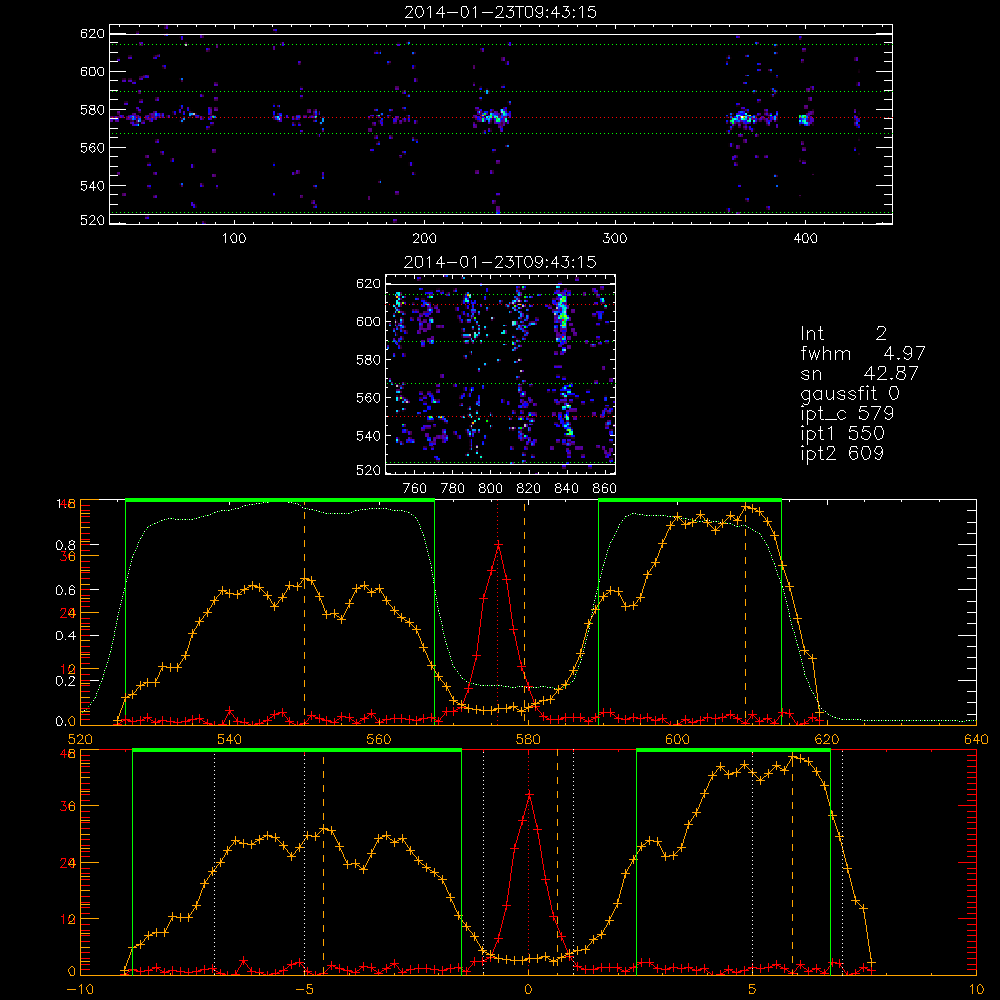Click y-axis label 600 of top spectrogram

[92, 72]
